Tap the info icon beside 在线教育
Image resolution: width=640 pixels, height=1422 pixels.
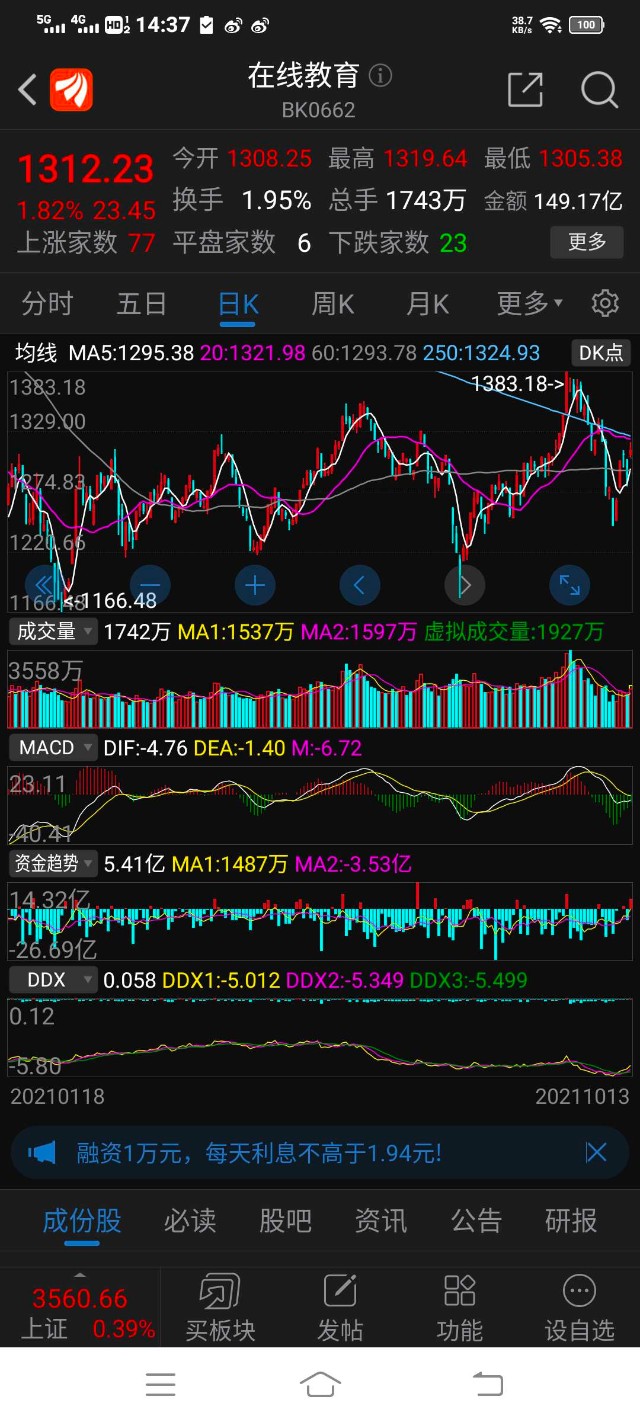[381, 76]
